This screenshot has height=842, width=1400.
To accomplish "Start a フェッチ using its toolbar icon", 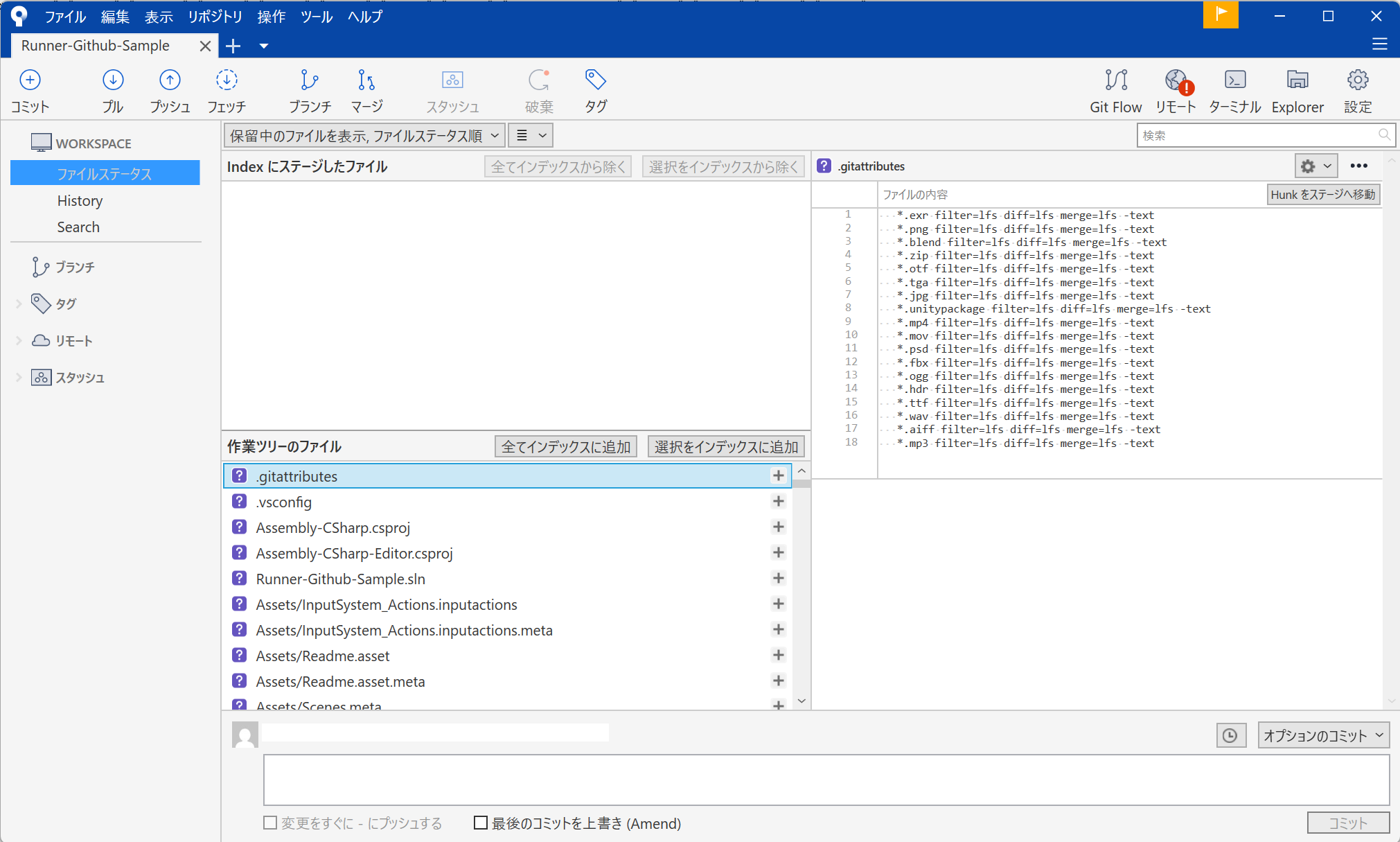I will [x=227, y=90].
